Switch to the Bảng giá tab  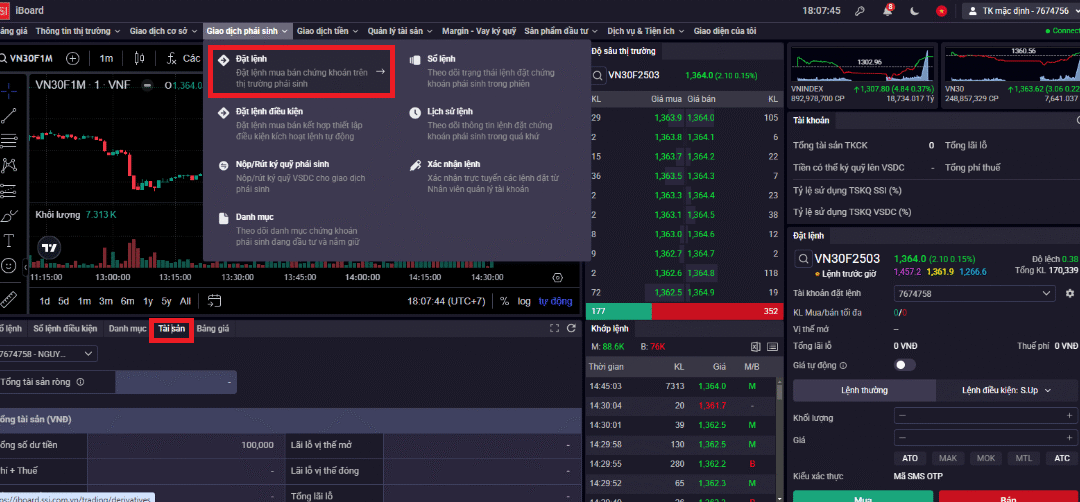point(213,328)
